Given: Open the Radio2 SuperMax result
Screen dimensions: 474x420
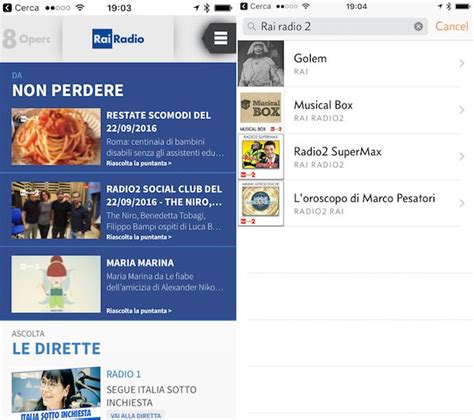Looking at the screenshot, I should point(356,157).
